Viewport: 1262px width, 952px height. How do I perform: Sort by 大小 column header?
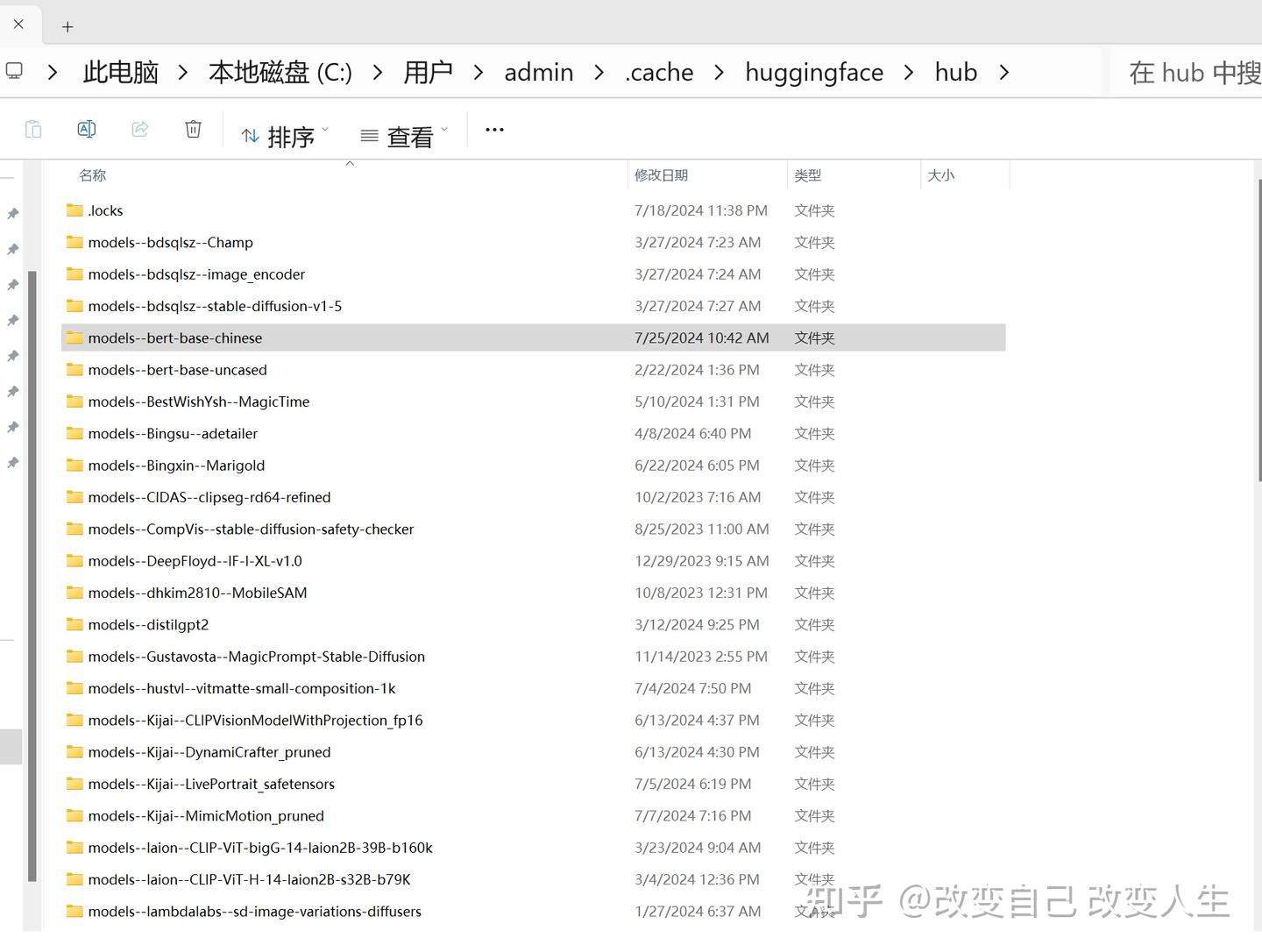(941, 175)
